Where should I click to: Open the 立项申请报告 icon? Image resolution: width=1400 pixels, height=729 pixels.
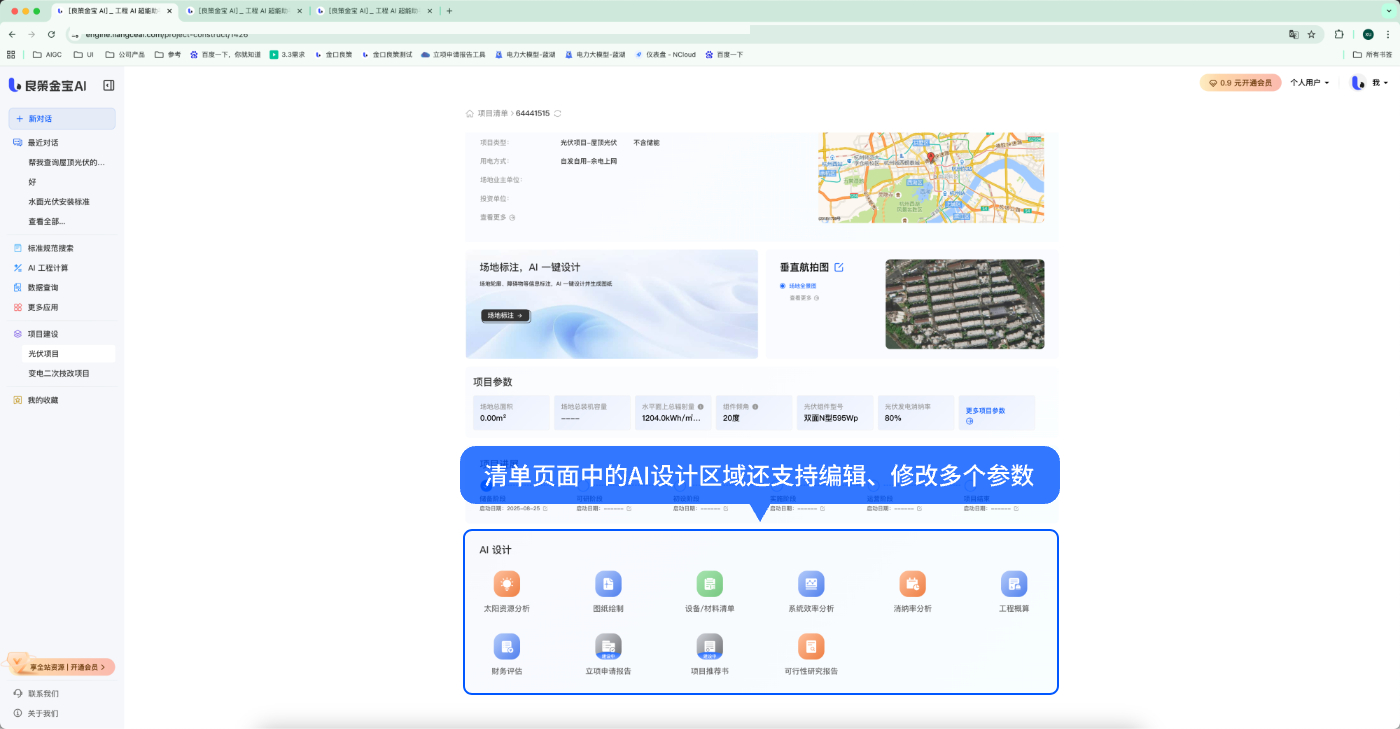click(608, 646)
